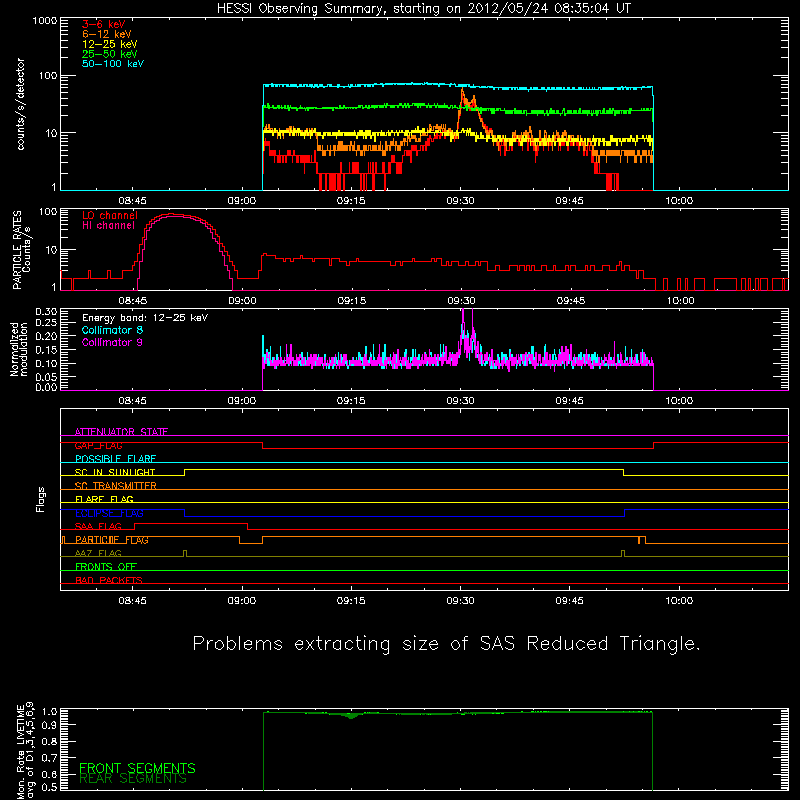Click the 1000 tick value on counts axis
The width and height of the screenshot is (800, 800).
45,20
